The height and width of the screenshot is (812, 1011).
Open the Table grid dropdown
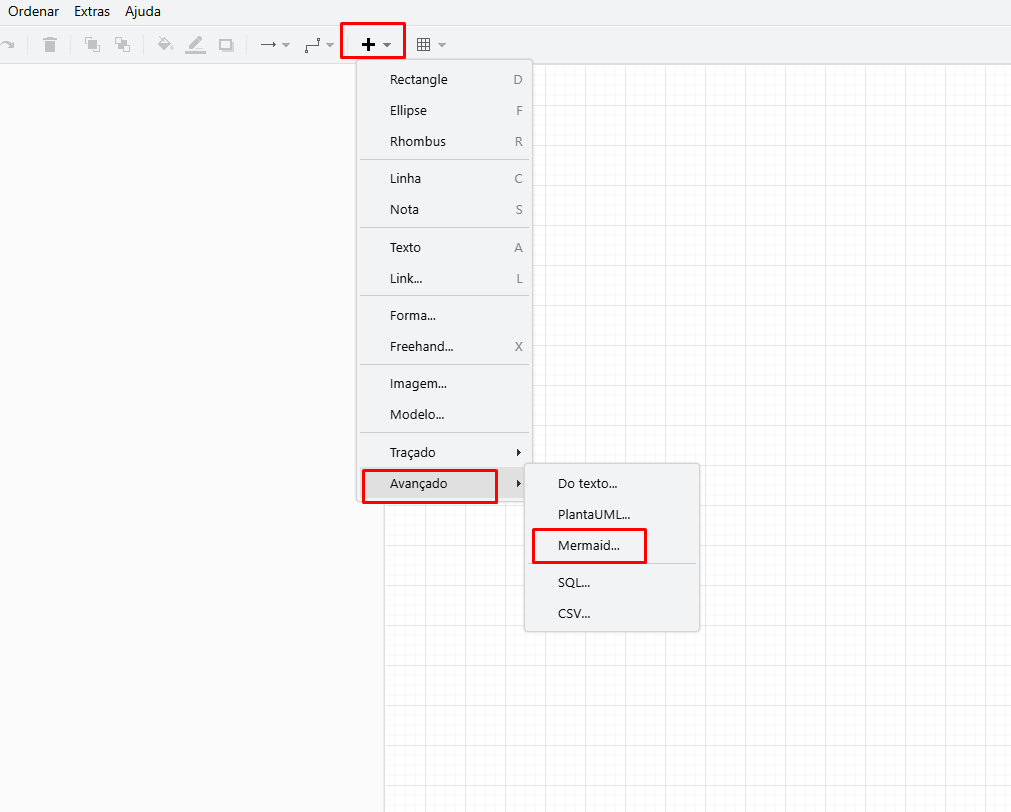click(430, 45)
